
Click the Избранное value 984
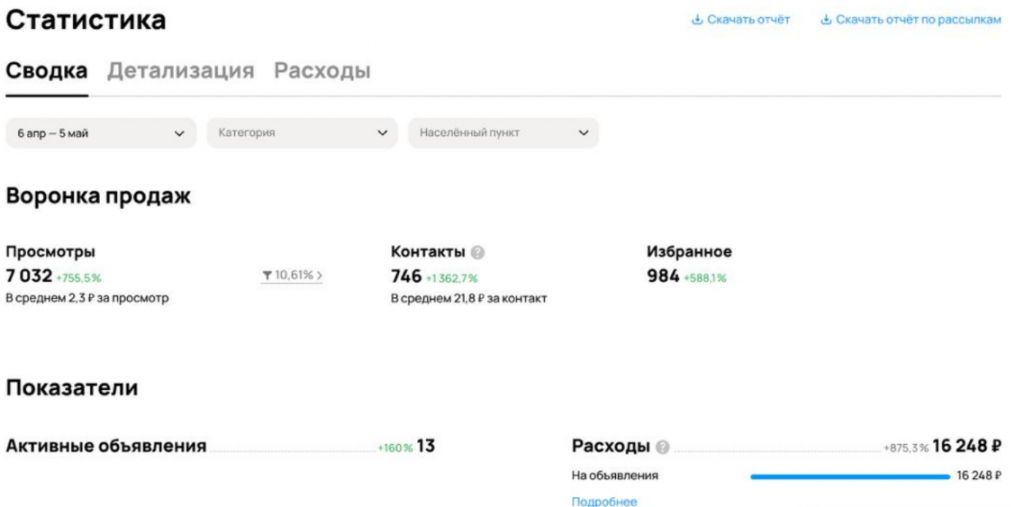663,276
